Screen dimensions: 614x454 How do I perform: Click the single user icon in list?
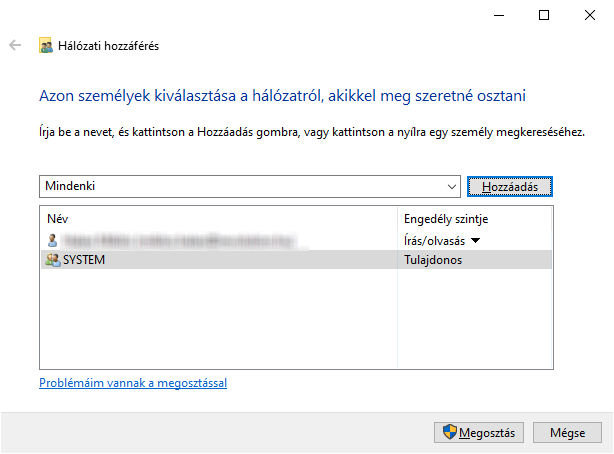tap(52, 241)
